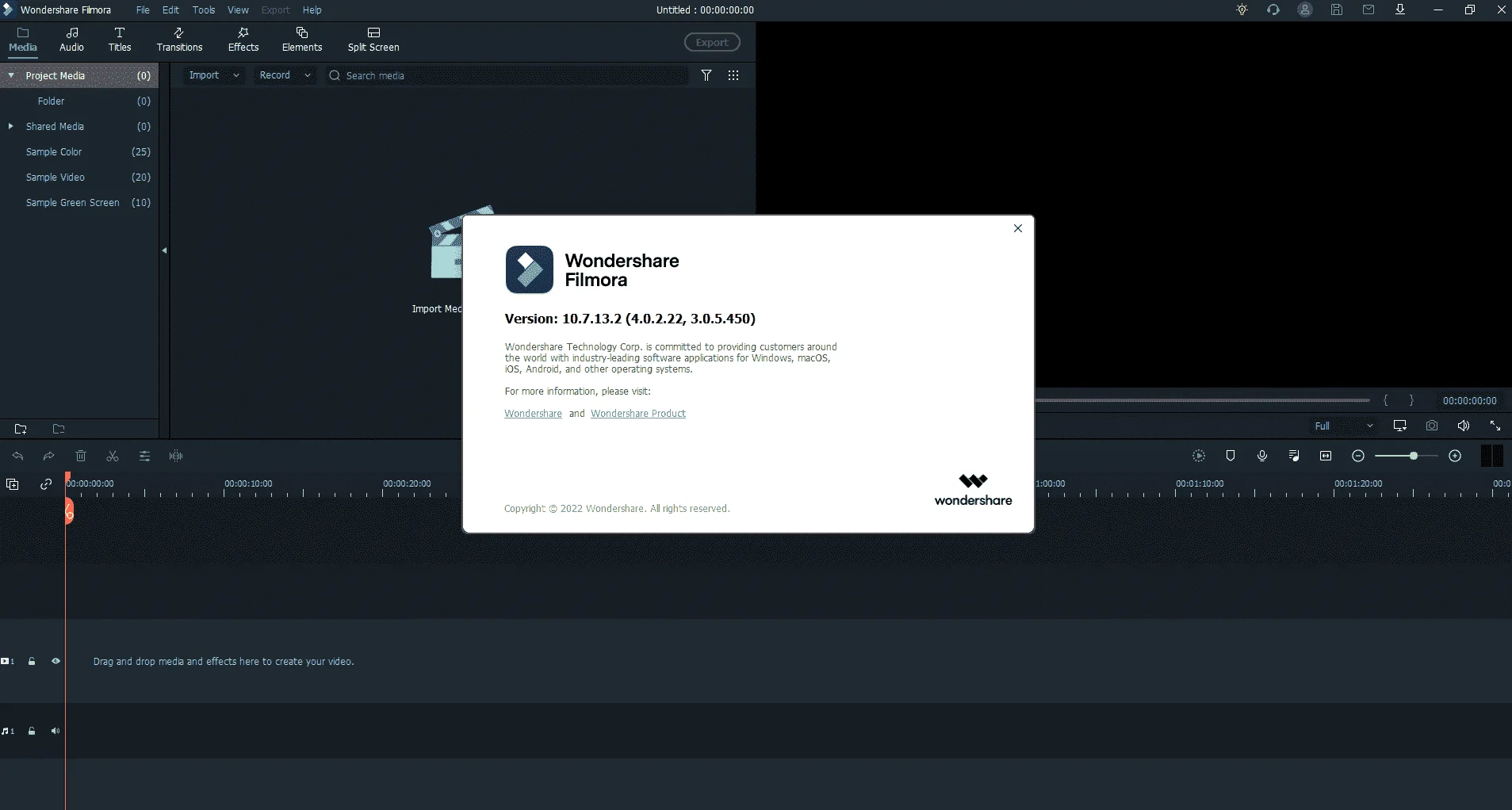Collapse the media library side panel arrow

click(x=164, y=250)
